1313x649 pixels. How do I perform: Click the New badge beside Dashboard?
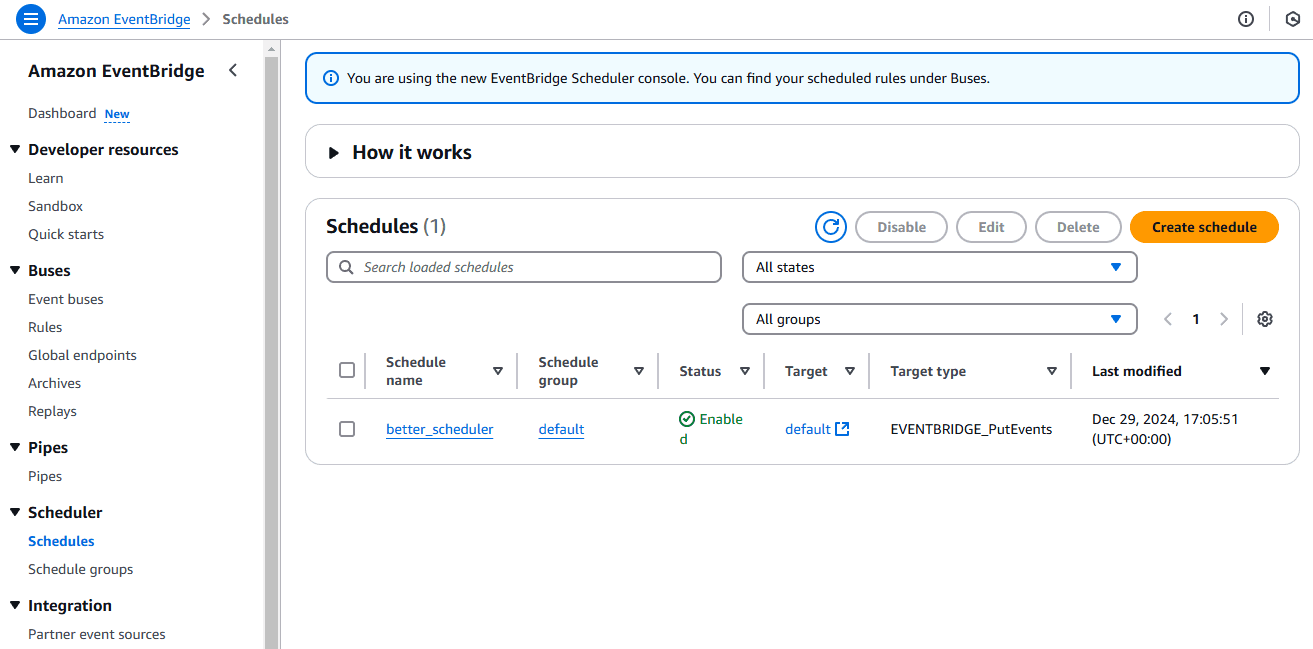[x=117, y=114]
